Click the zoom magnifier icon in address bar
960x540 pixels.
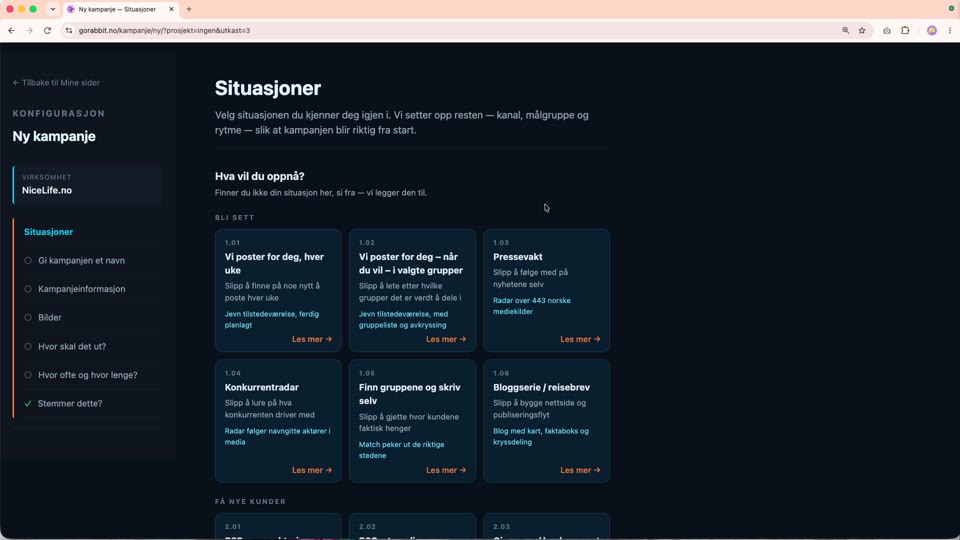point(846,31)
